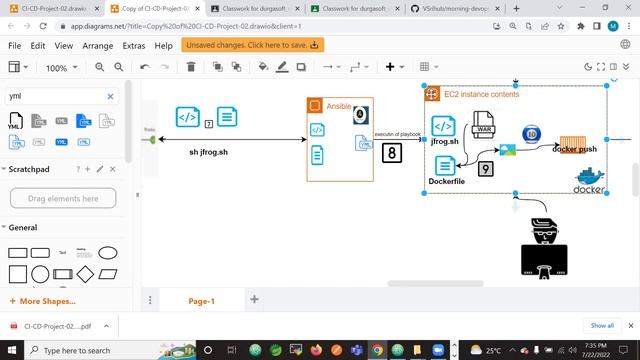Click the To Front icon
This screenshot has height=360, width=640.
coord(218,67)
